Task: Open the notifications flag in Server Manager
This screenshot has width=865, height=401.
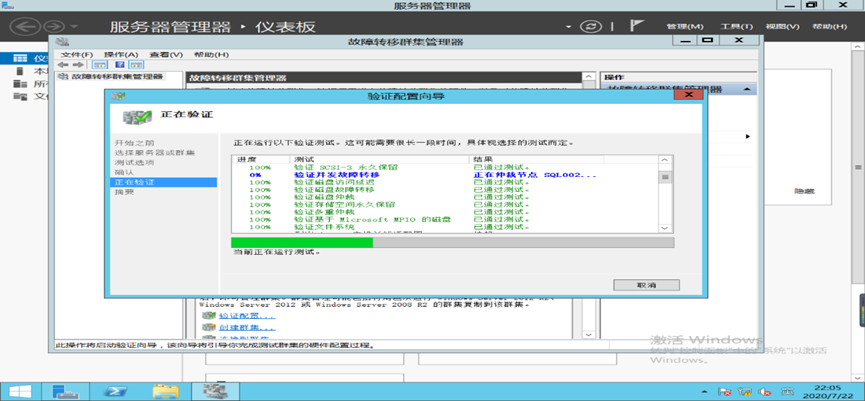Action: [637, 26]
